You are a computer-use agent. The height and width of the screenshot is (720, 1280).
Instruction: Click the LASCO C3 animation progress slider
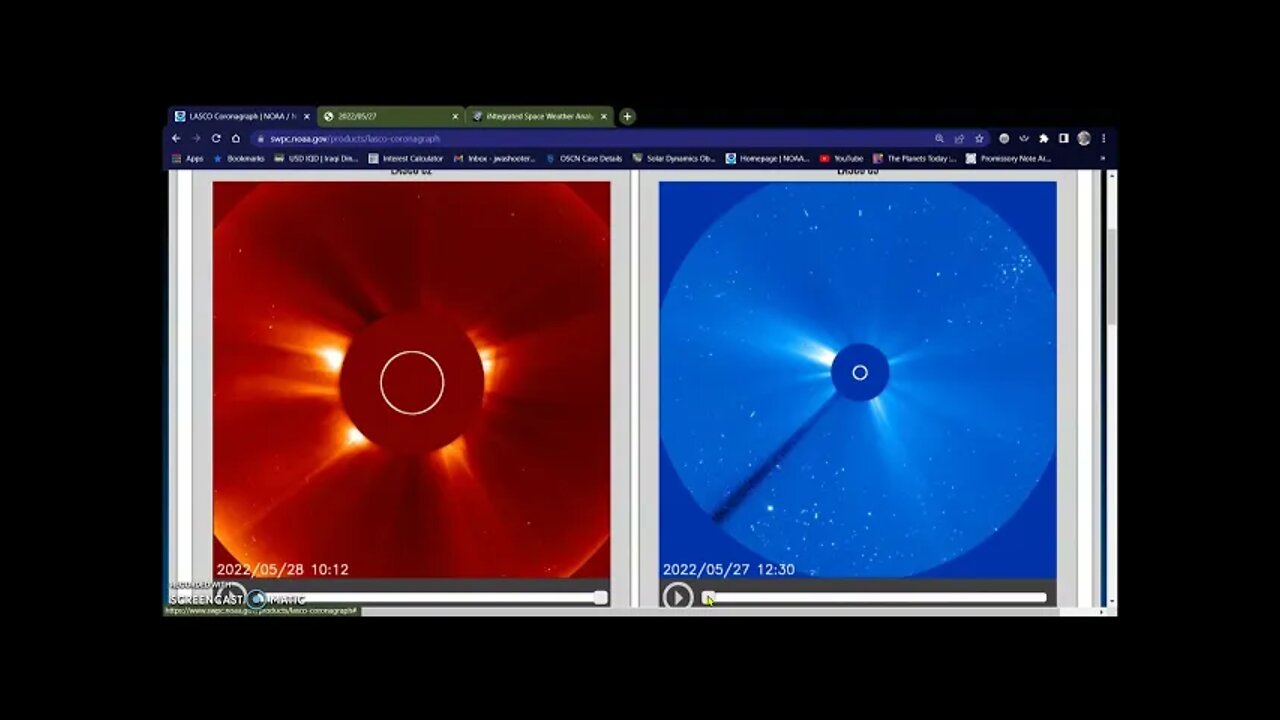point(875,598)
